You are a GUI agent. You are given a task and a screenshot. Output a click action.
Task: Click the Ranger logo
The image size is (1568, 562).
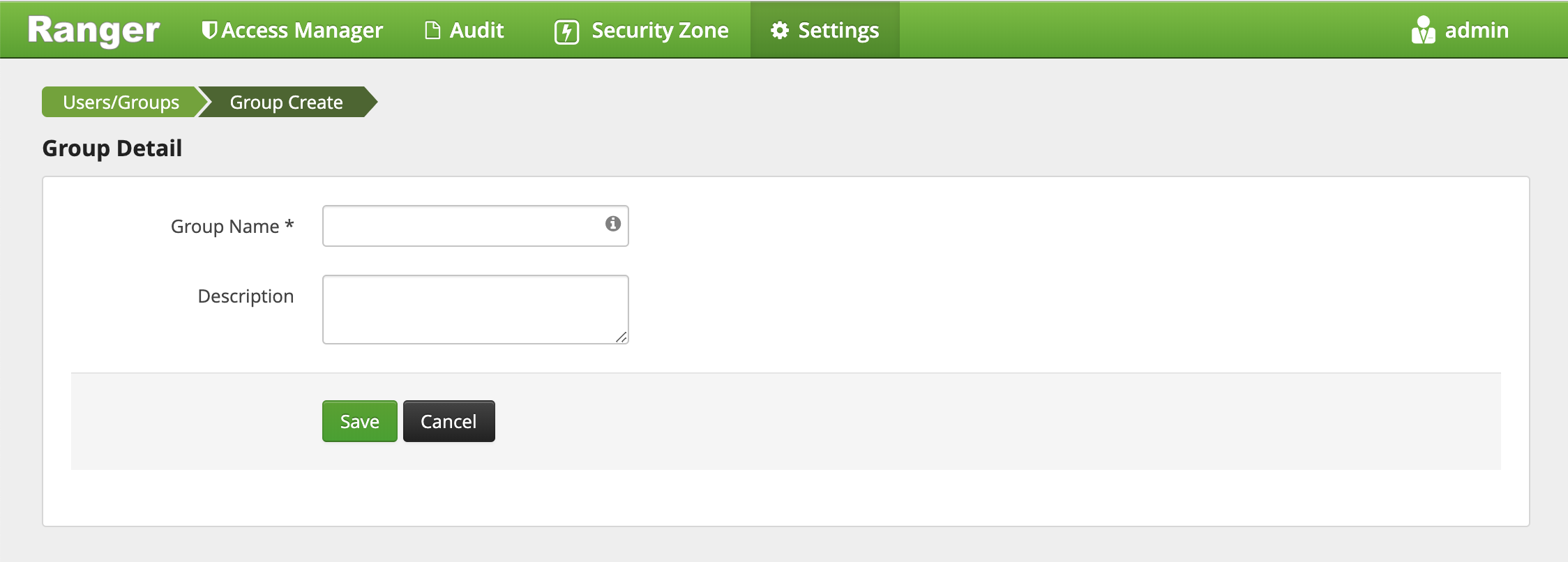pos(94,31)
